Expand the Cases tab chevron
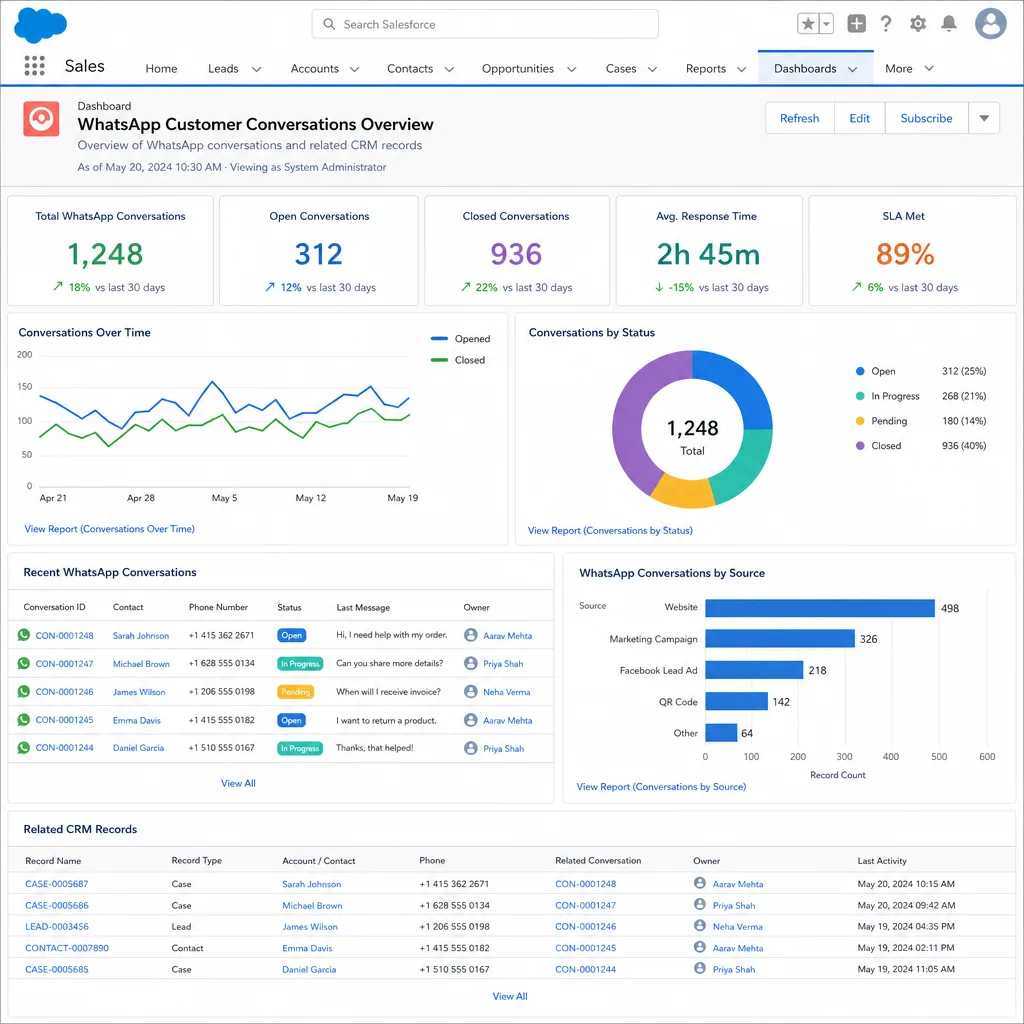 pos(652,69)
